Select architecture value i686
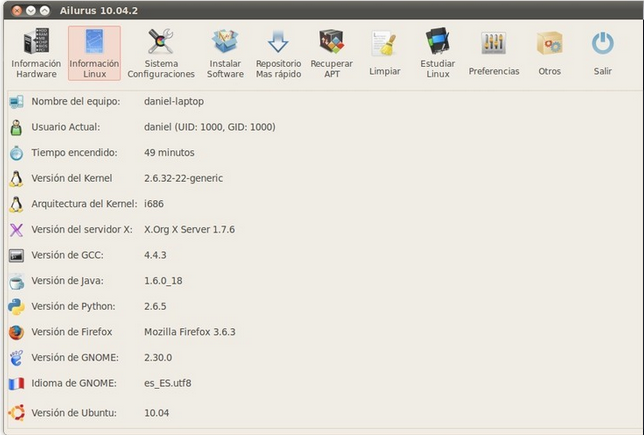This screenshot has height=435, width=644. pos(154,204)
